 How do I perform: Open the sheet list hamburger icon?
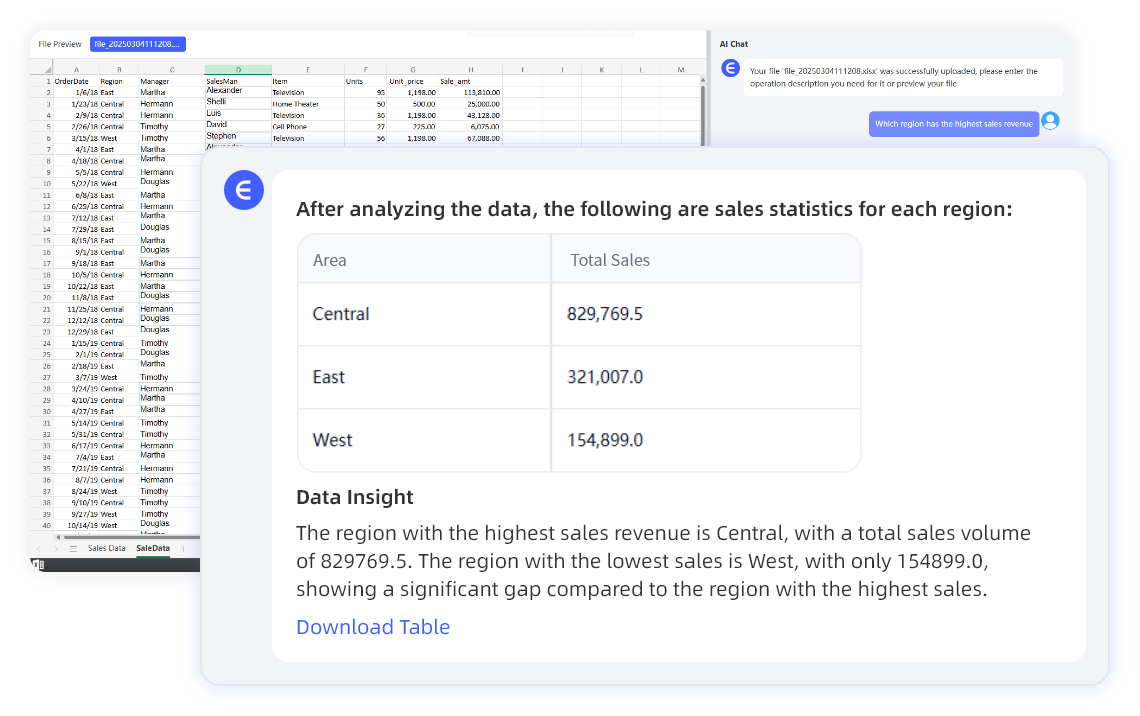(73, 549)
